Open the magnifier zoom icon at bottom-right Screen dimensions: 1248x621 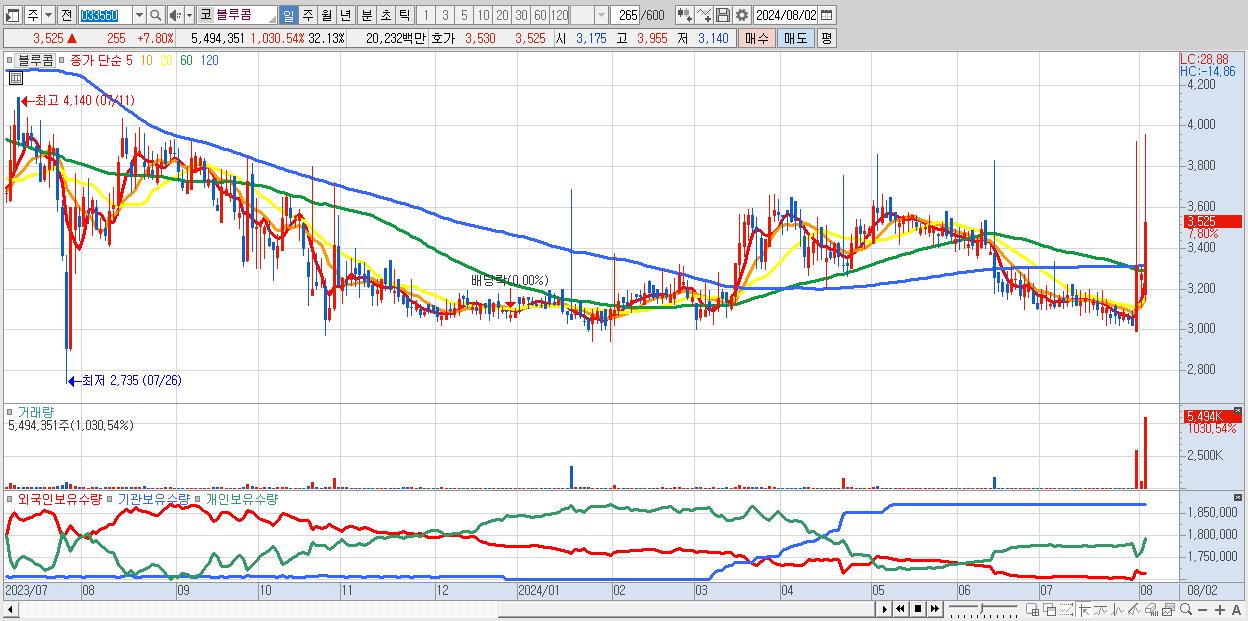1186,609
